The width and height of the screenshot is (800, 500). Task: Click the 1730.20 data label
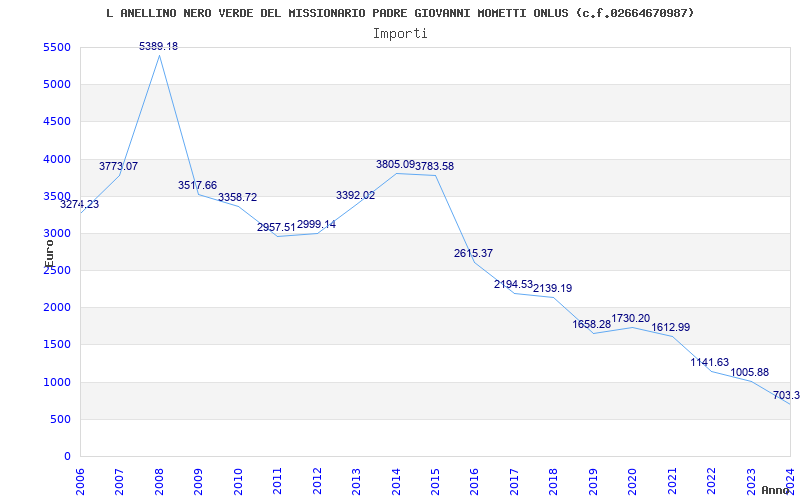click(631, 318)
